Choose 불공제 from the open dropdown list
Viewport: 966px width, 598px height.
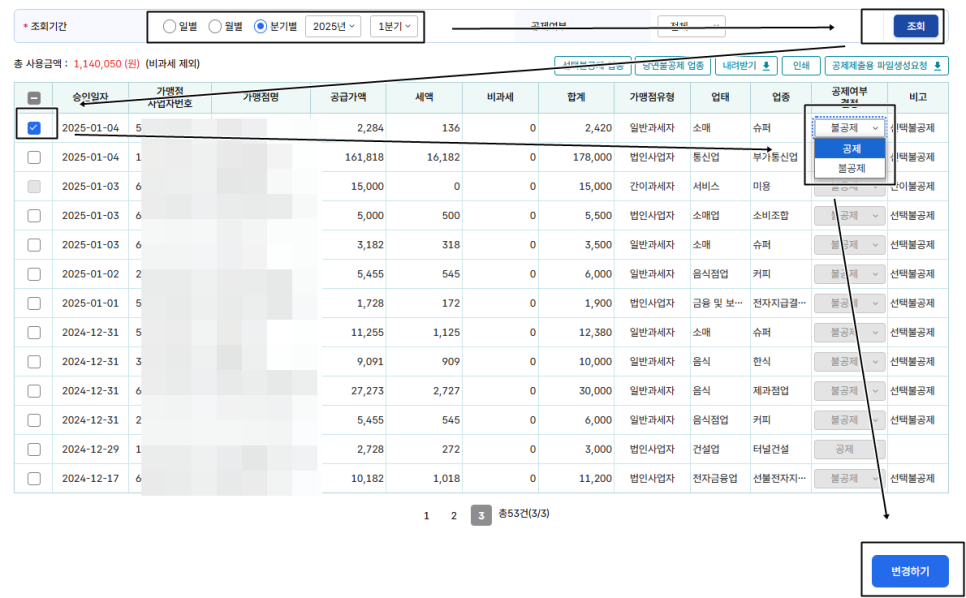tap(850, 168)
